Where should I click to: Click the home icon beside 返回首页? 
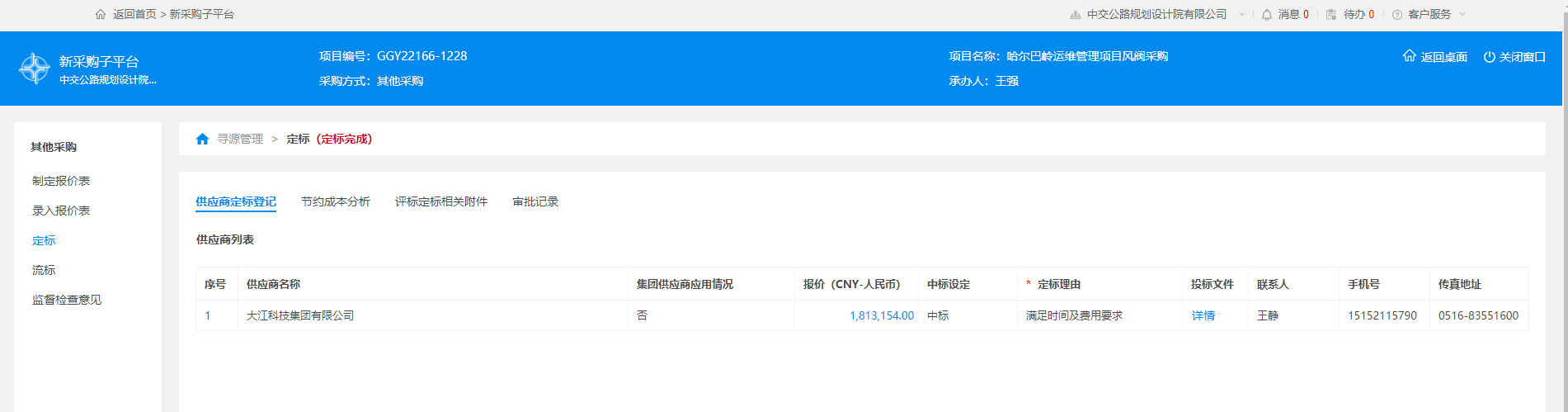click(101, 14)
